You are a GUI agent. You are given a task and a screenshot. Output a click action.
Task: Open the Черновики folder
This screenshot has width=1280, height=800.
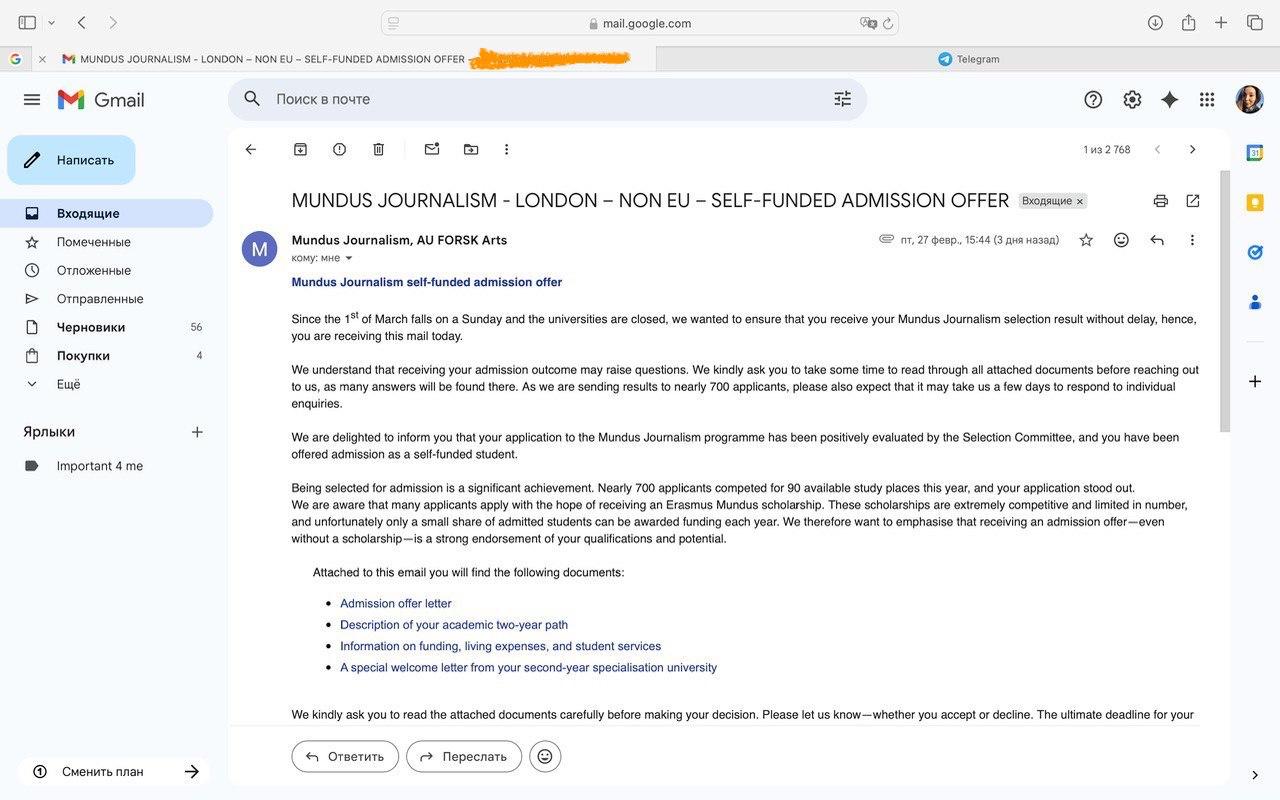[91, 327]
